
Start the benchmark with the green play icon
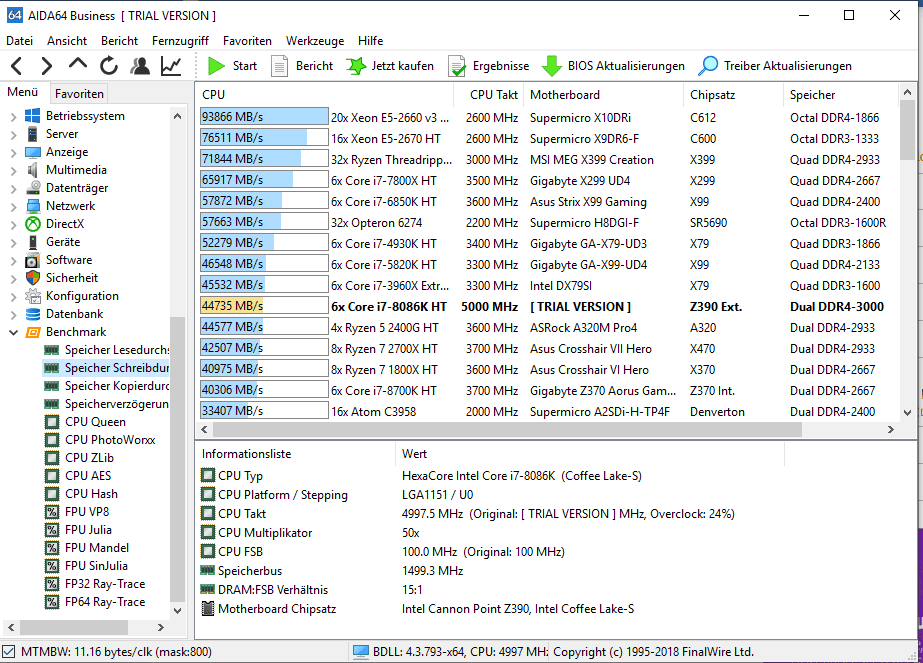[x=216, y=66]
